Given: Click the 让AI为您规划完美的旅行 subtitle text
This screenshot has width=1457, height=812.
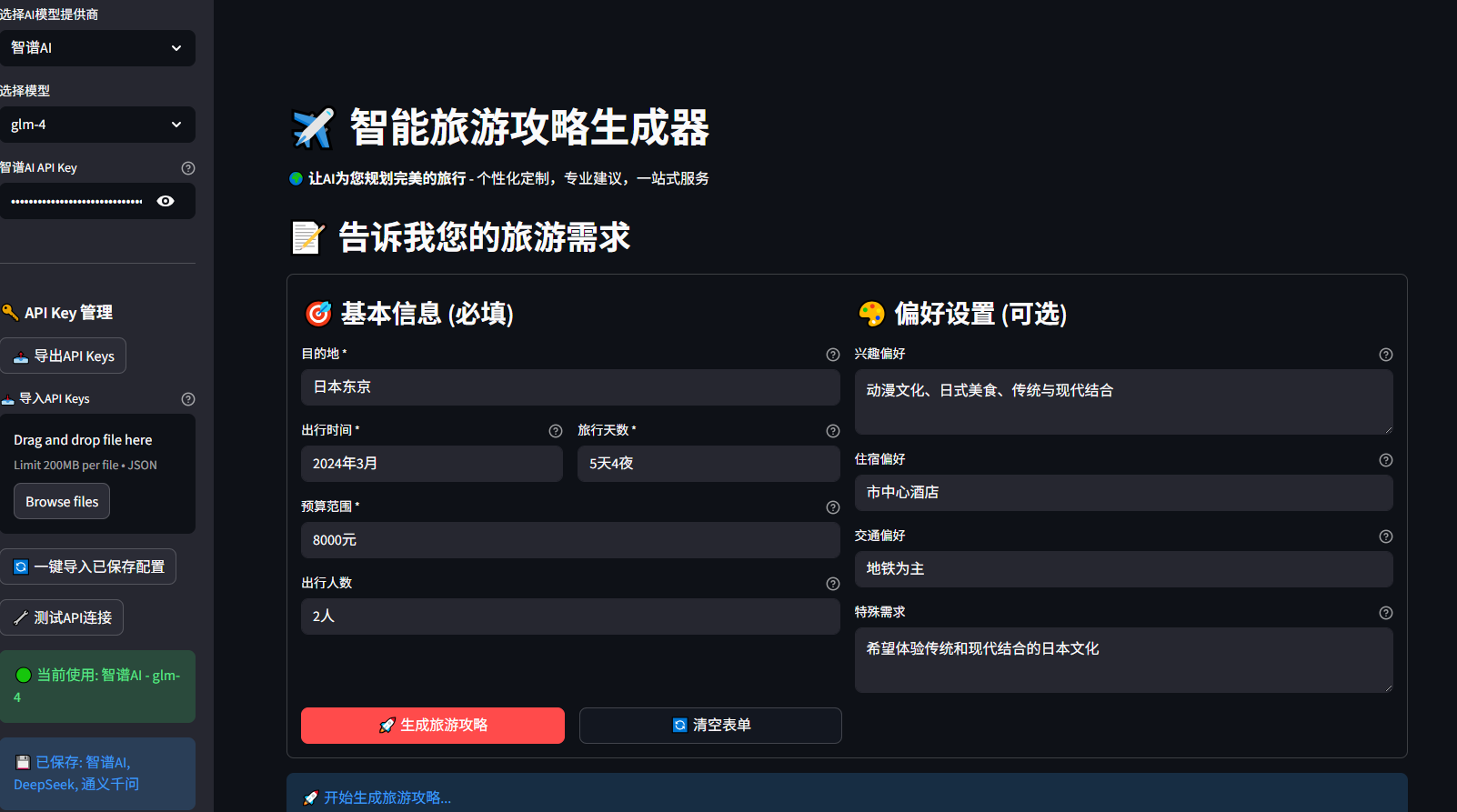Looking at the screenshot, I should (x=387, y=179).
